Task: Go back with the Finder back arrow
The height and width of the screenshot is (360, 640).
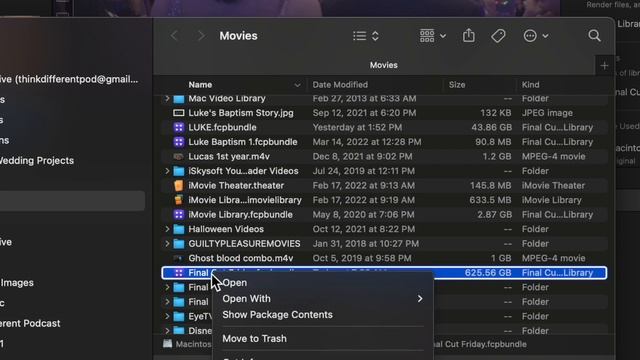Action: click(174, 36)
